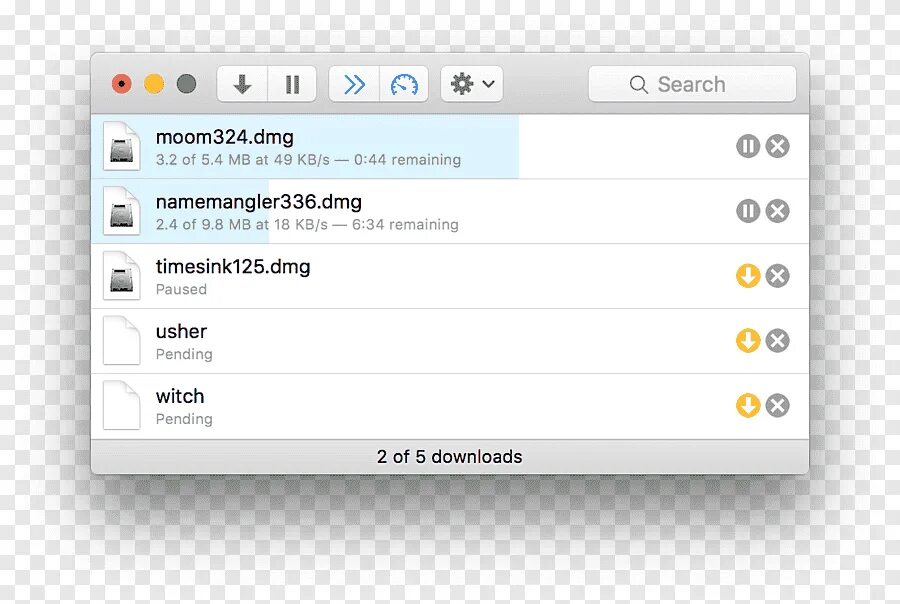
Task: Click the Pending status under witch
Action: [184, 420]
